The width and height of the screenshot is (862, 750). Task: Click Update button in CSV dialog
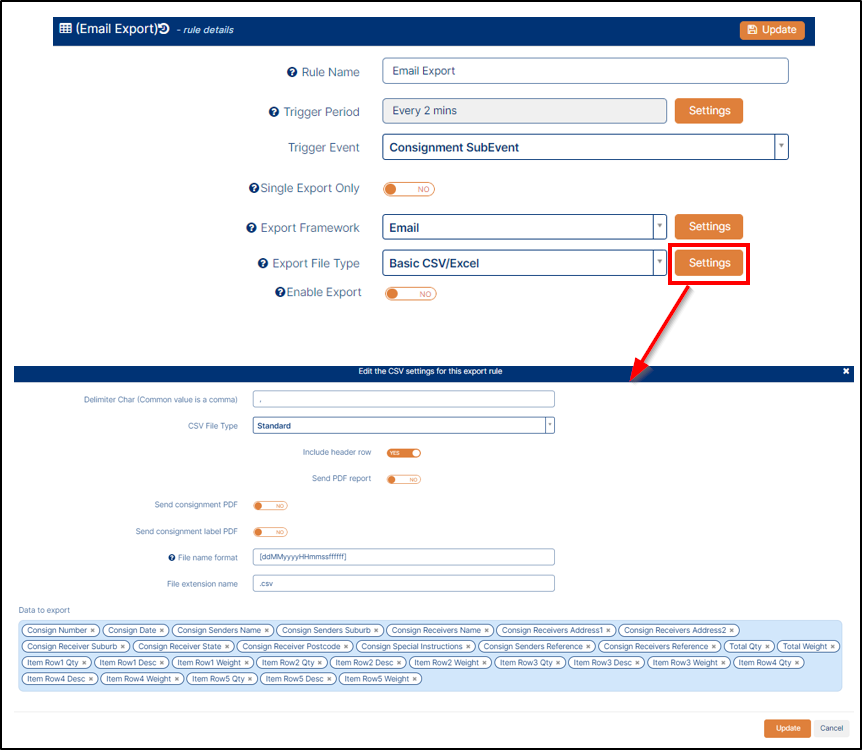tap(787, 728)
